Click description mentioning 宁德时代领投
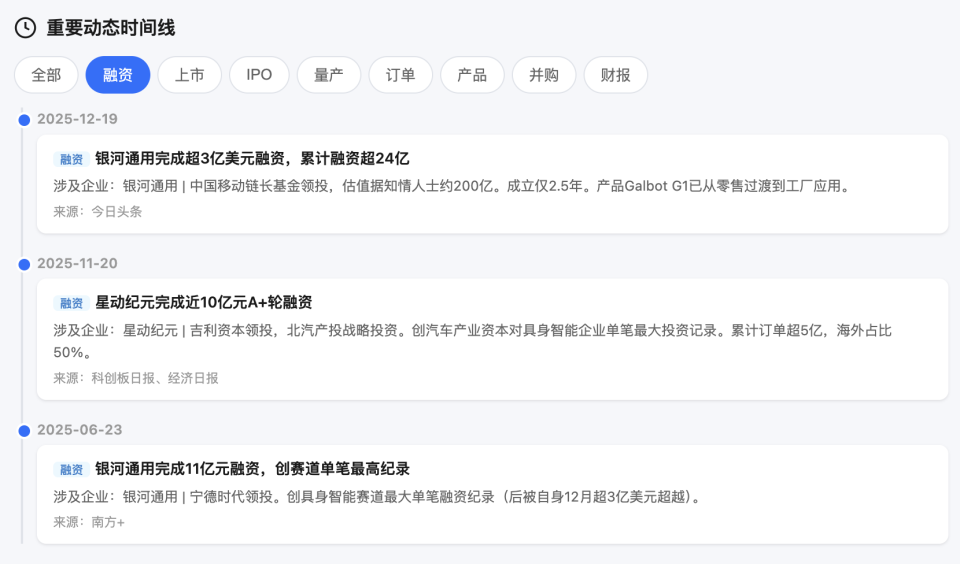 [x=378, y=497]
